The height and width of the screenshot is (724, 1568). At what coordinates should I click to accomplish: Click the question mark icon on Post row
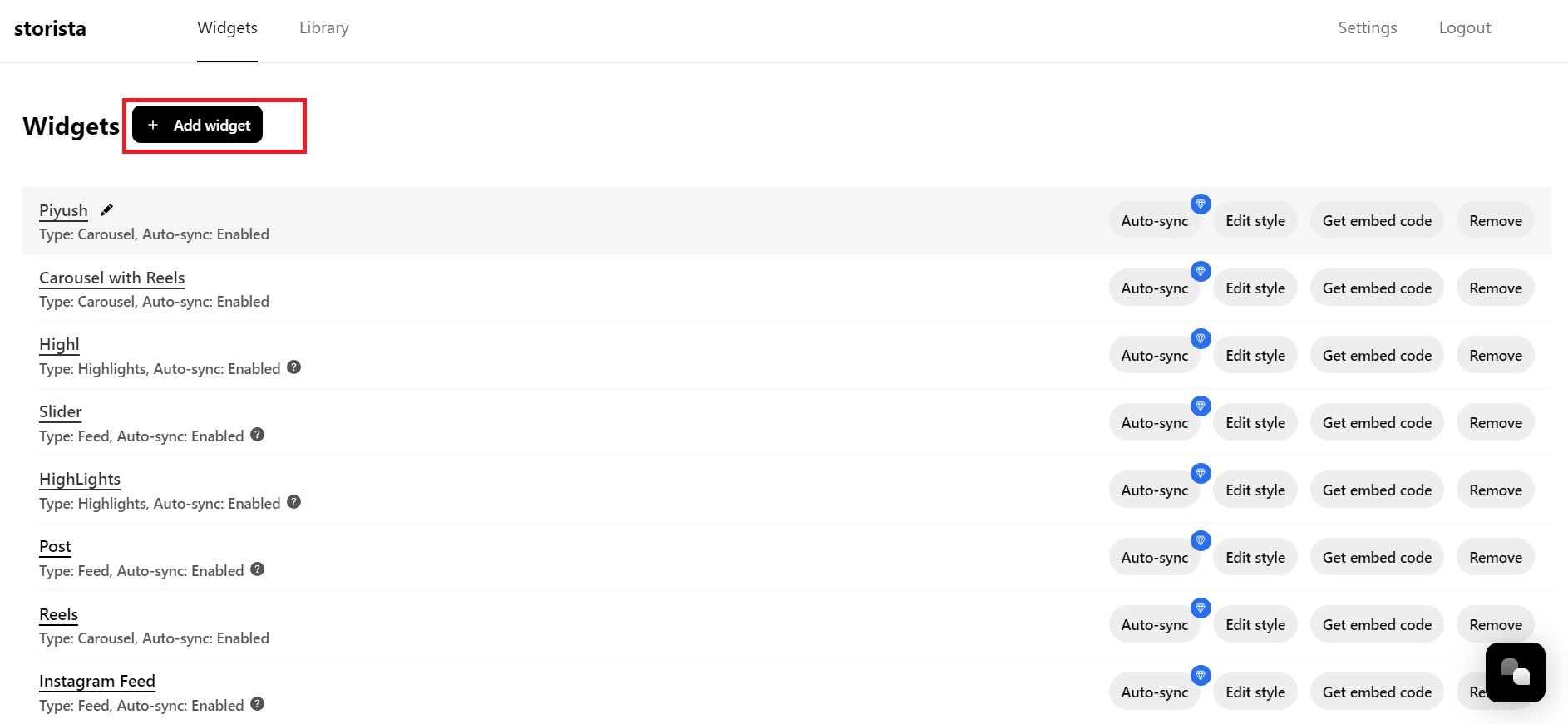[258, 569]
